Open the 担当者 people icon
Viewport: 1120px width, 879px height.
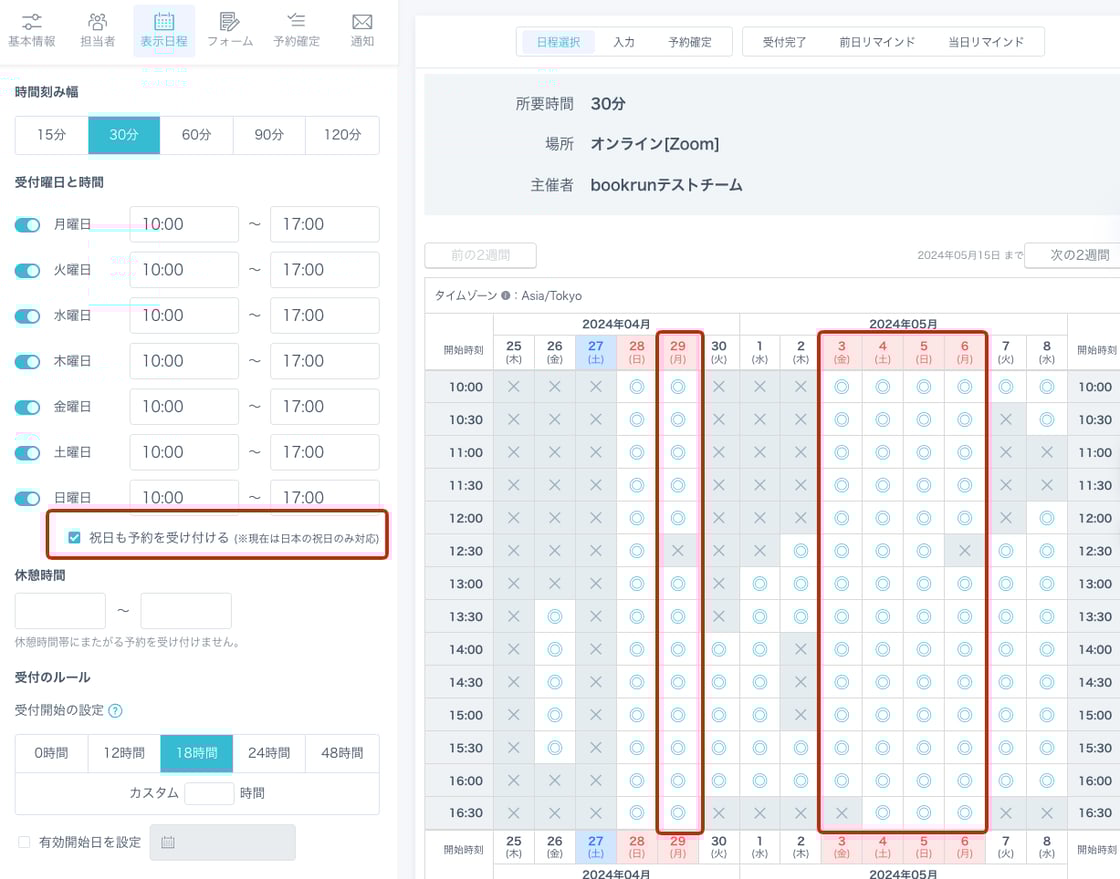pos(97,22)
